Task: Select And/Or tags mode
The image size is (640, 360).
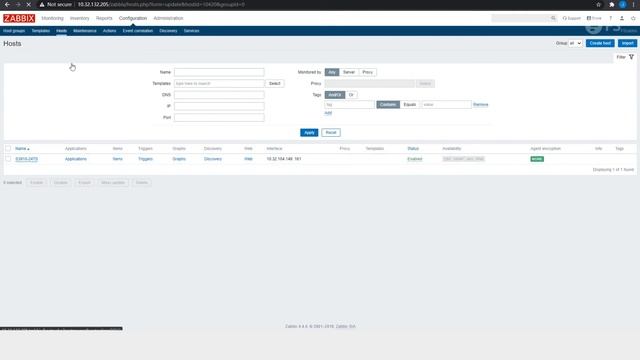Action: tap(335, 95)
